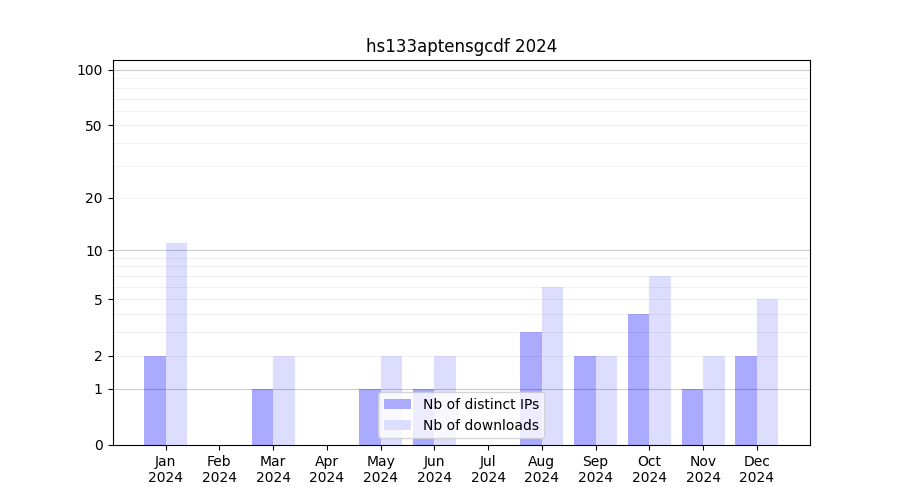Click the 'Feb 2024' x-axis label
The width and height of the screenshot is (900, 500).
coord(219,469)
